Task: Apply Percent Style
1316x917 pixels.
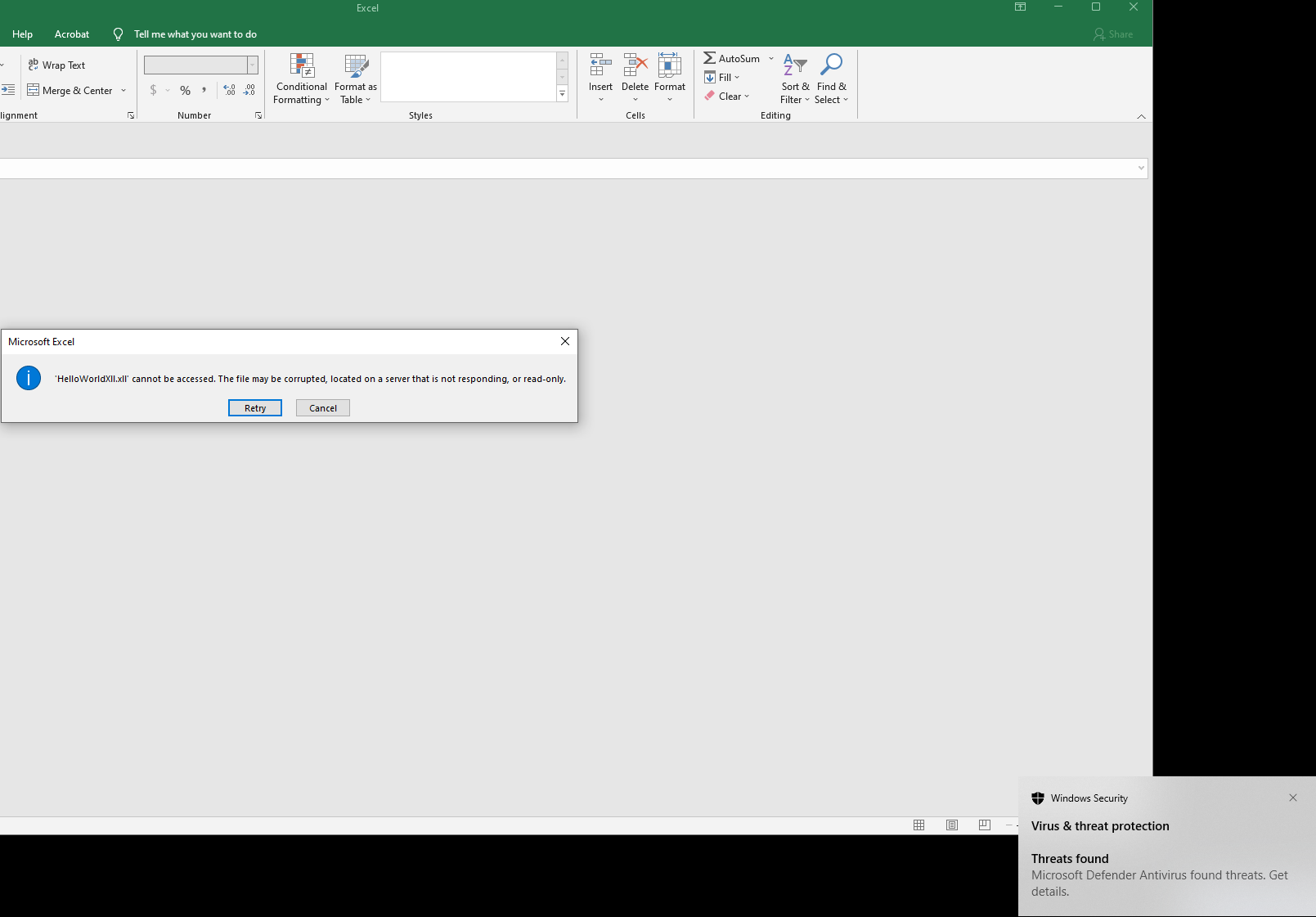Action: point(186,91)
